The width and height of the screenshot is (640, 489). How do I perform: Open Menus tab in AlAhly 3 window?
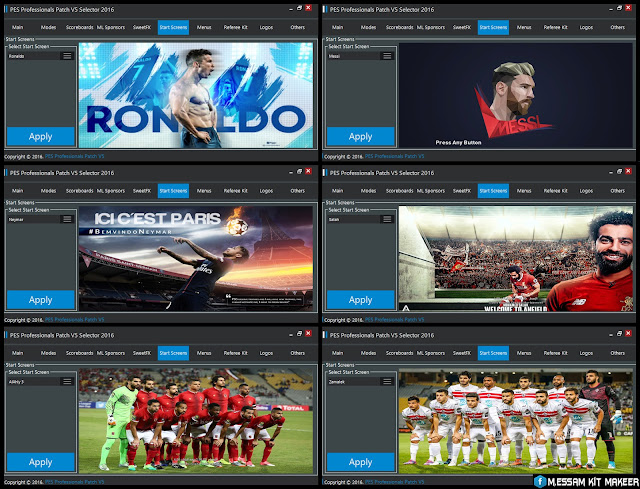click(x=204, y=353)
